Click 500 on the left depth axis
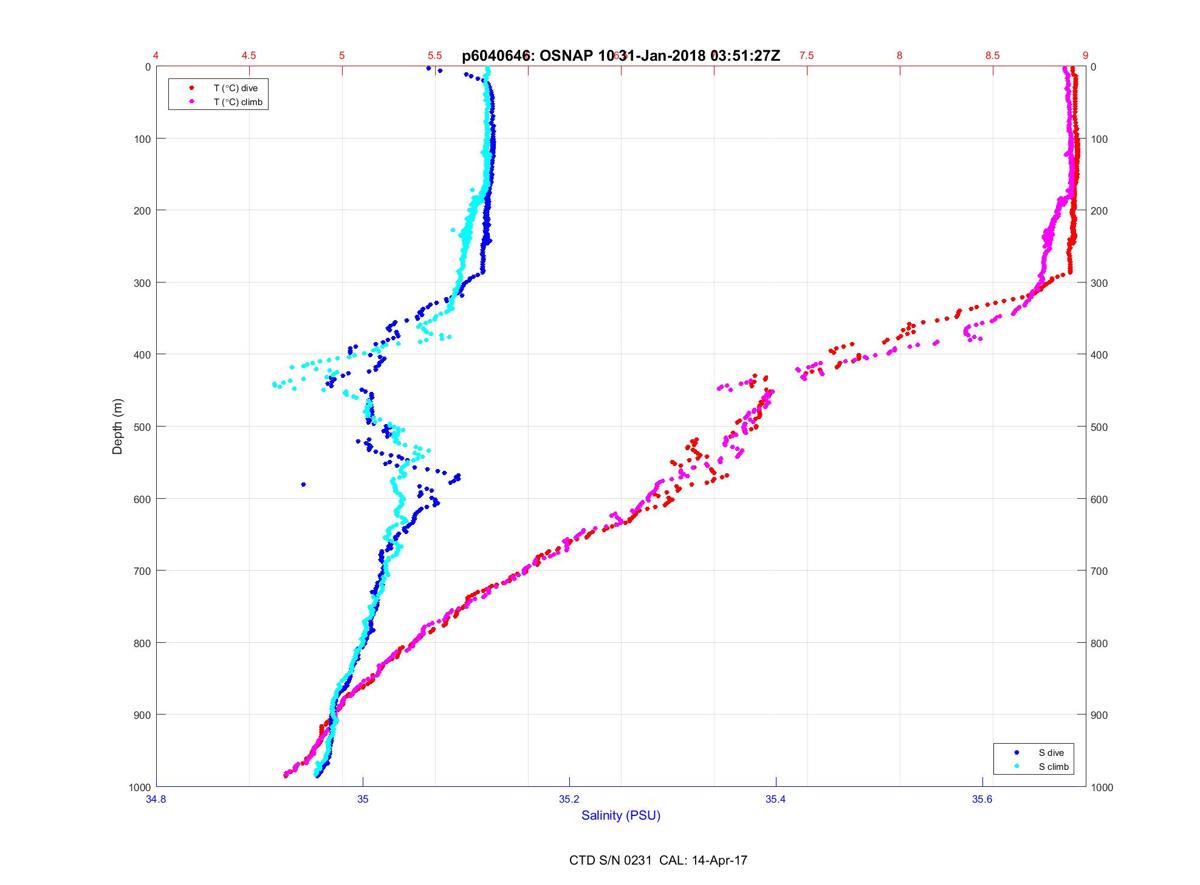The width and height of the screenshot is (1200, 885). [x=142, y=427]
